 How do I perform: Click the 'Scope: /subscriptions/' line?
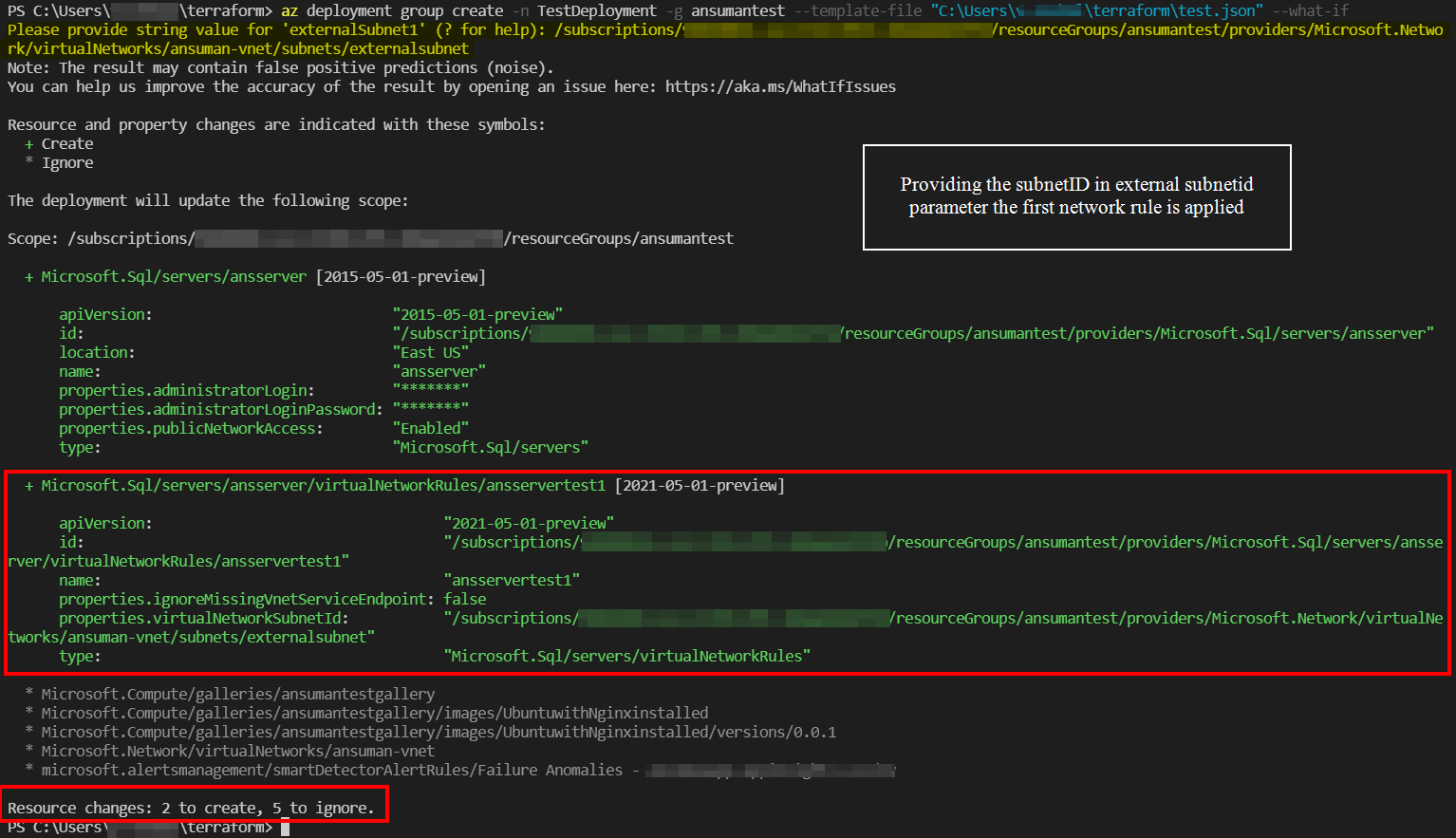coord(370,238)
